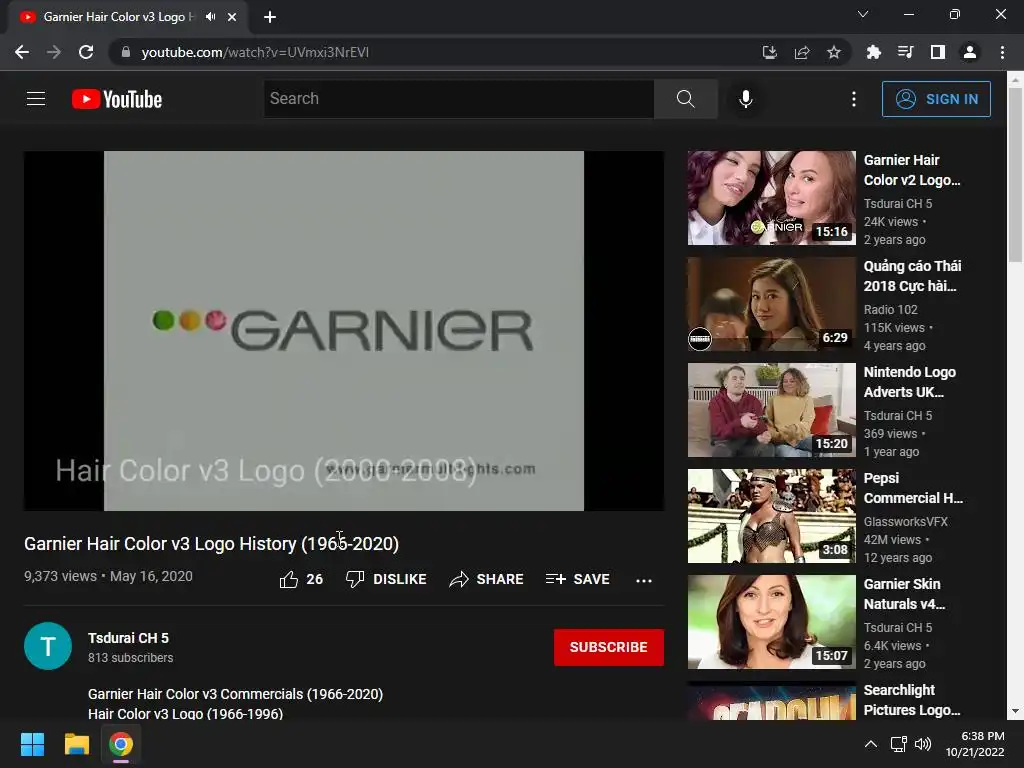
Task: Bookmark this tab with star icon
Action: [834, 52]
